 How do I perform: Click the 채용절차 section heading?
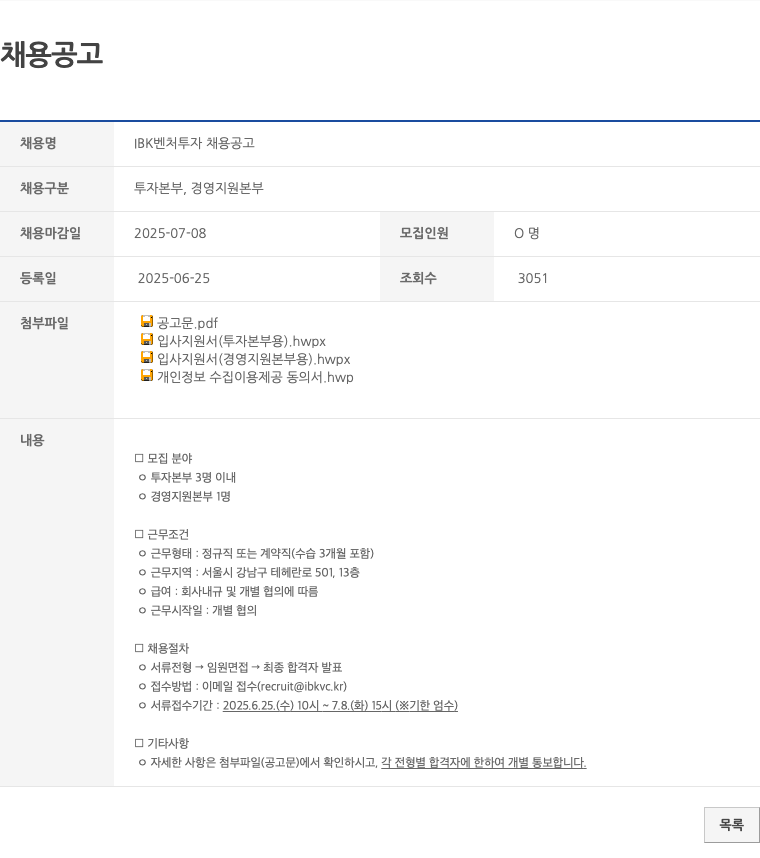tap(162, 648)
